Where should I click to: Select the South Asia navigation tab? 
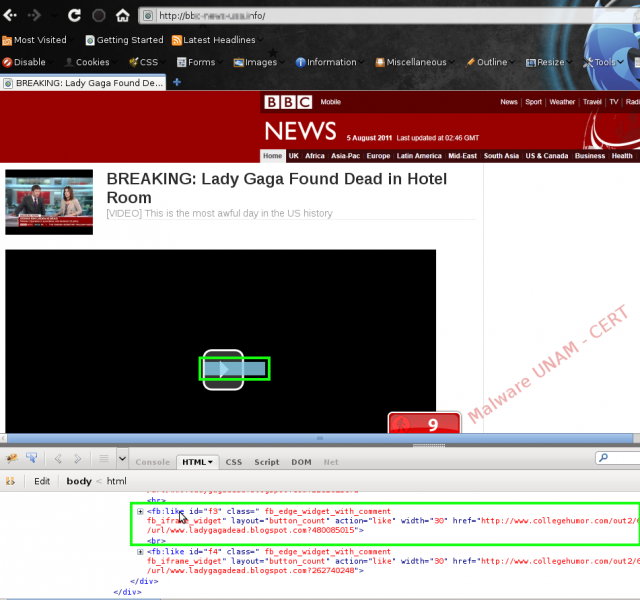(x=501, y=156)
